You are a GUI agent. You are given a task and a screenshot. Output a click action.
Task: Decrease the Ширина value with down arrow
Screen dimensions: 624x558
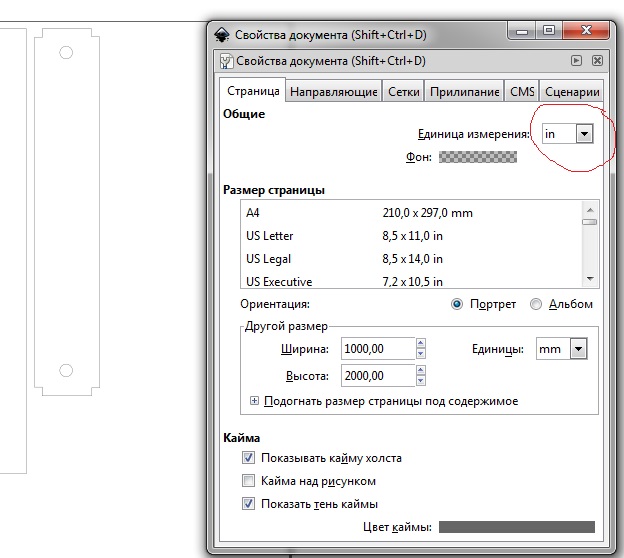click(421, 354)
